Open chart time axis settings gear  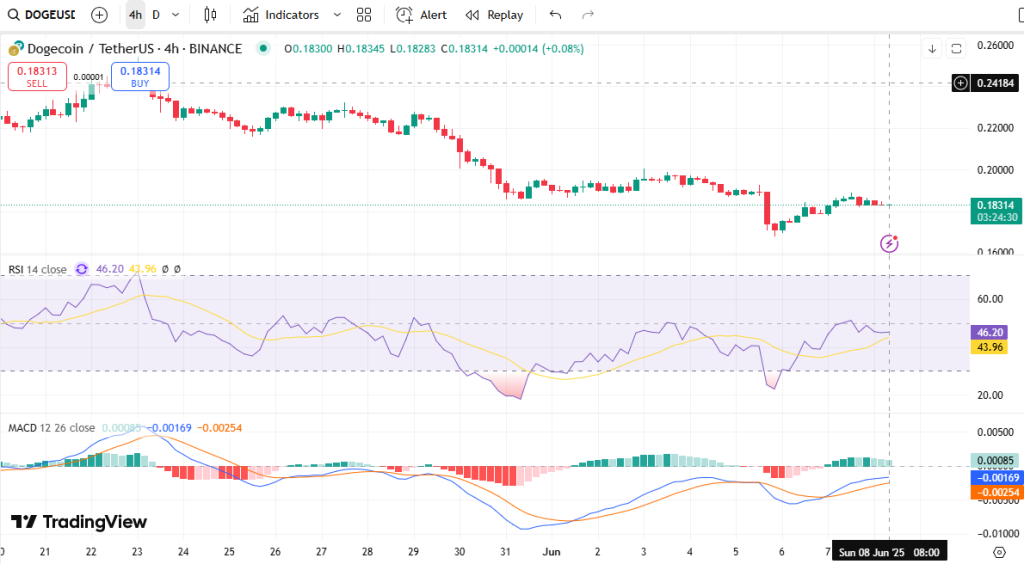tap(999, 552)
